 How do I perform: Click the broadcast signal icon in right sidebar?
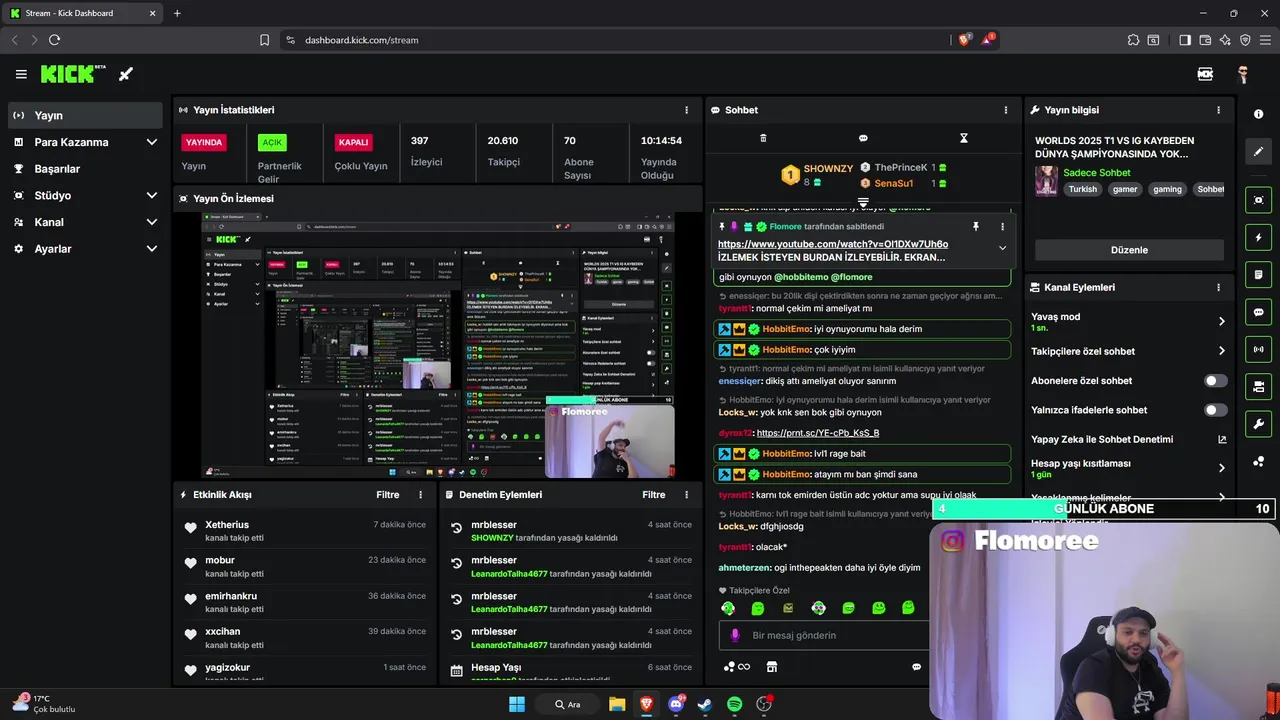point(1258,349)
